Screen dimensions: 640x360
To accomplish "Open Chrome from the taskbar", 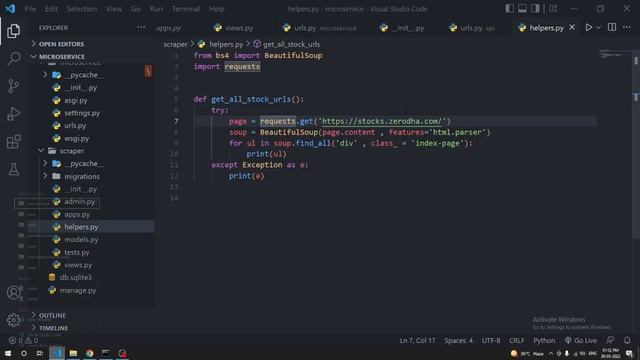I will pos(89,353).
